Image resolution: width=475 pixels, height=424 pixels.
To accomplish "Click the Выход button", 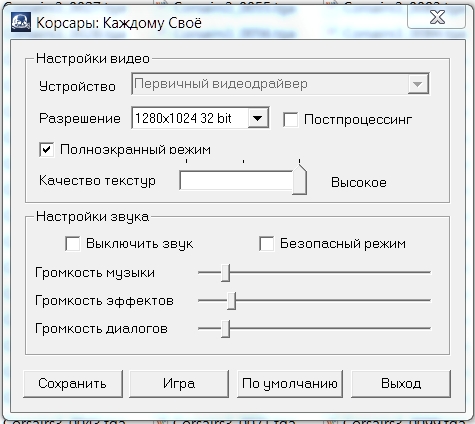I will [401, 384].
